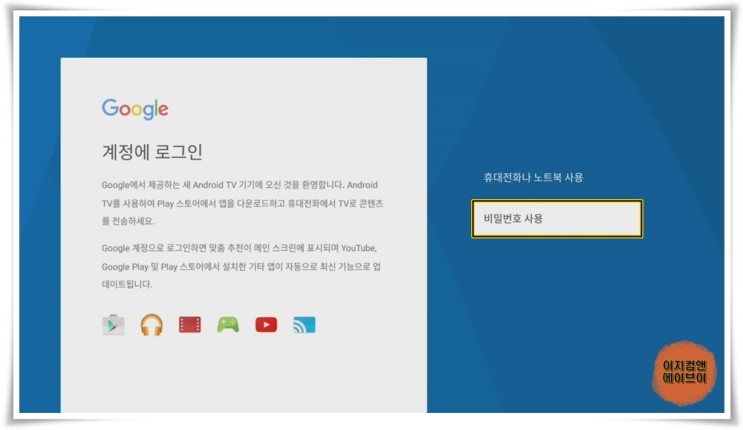Click the Play Games controller icon
The width and height of the screenshot is (743, 430).
[228, 325]
